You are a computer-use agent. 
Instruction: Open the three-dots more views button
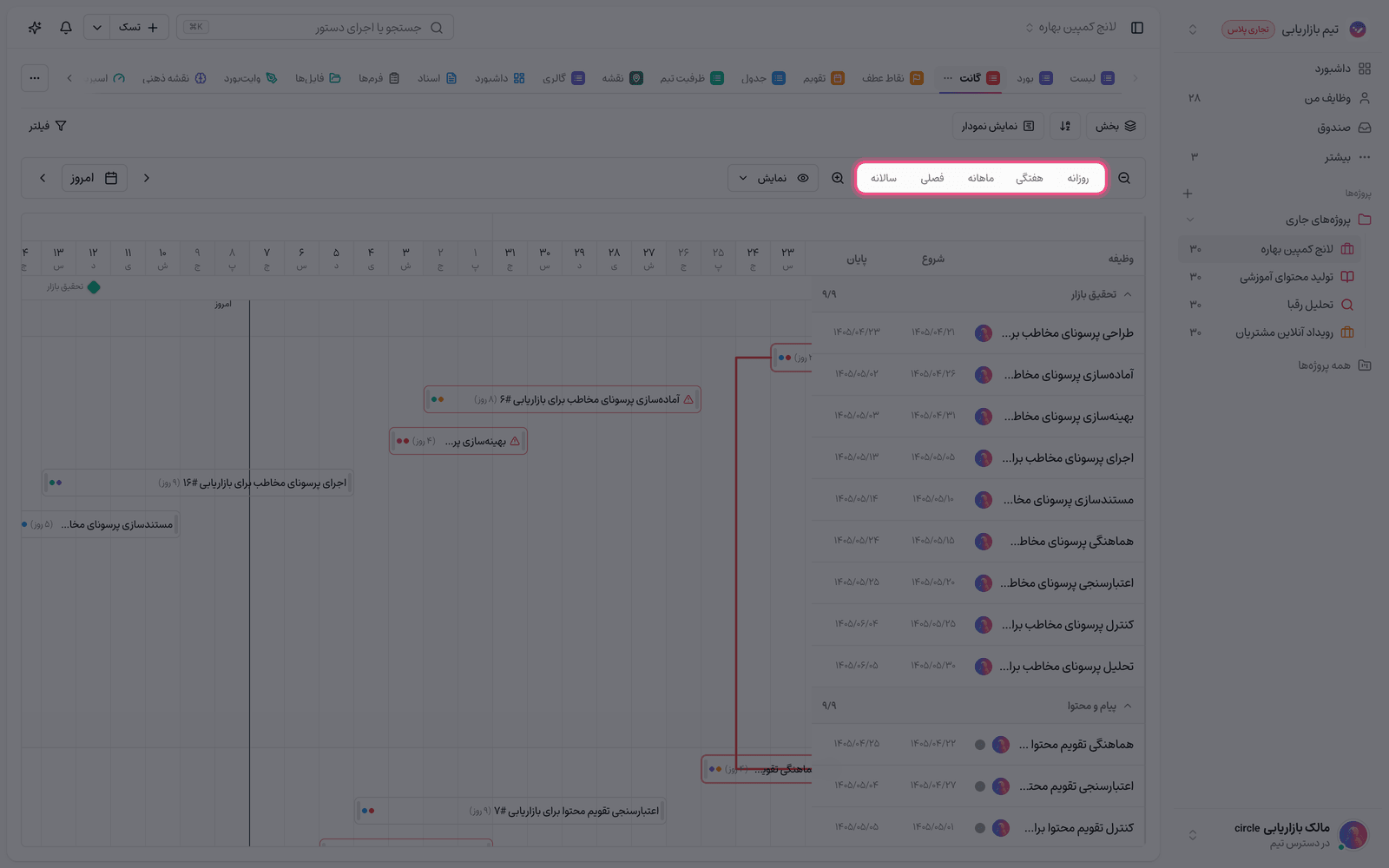click(x=35, y=78)
